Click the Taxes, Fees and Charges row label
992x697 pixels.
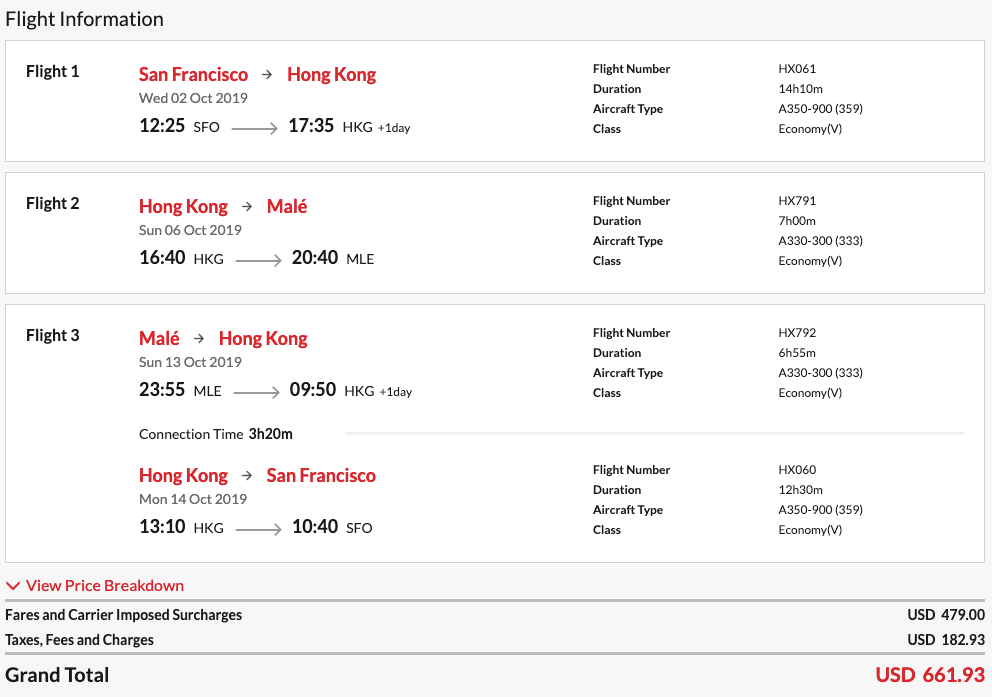pos(80,640)
